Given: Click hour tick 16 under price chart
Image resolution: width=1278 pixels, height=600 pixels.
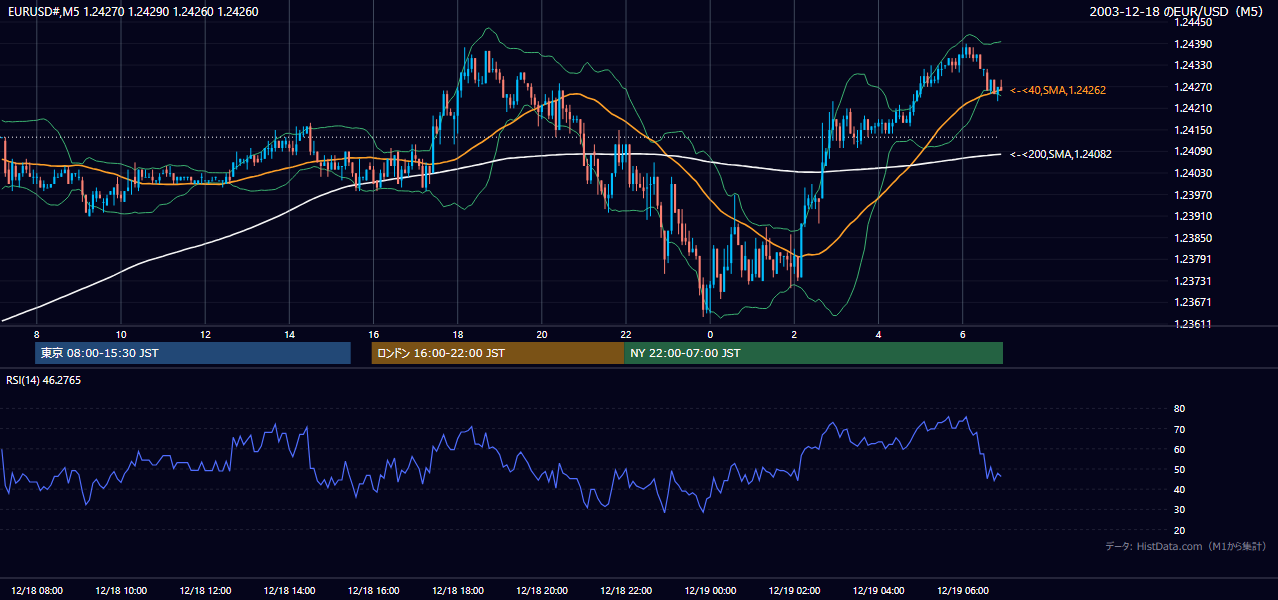Looking at the screenshot, I should click(x=373, y=334).
